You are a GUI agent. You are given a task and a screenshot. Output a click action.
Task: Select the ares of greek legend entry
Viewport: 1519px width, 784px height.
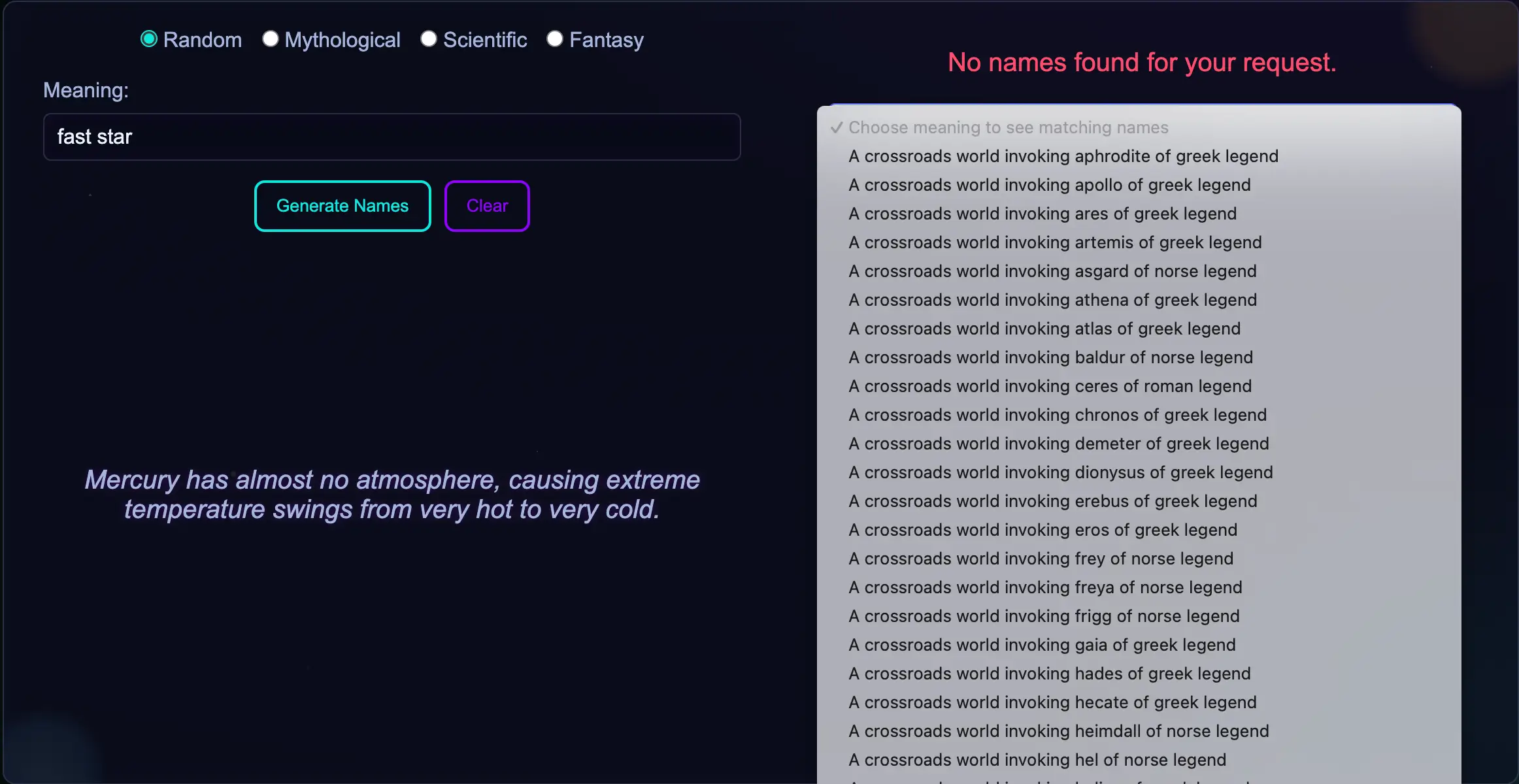pos(1042,214)
